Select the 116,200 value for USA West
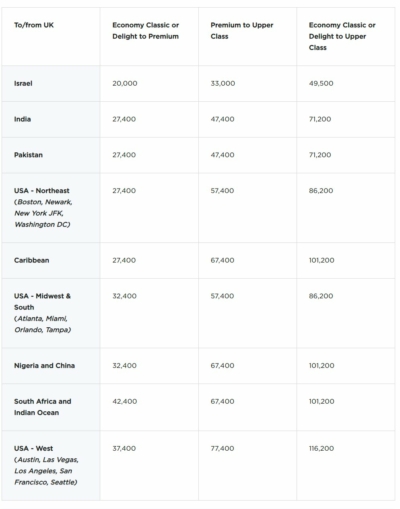 point(321,448)
